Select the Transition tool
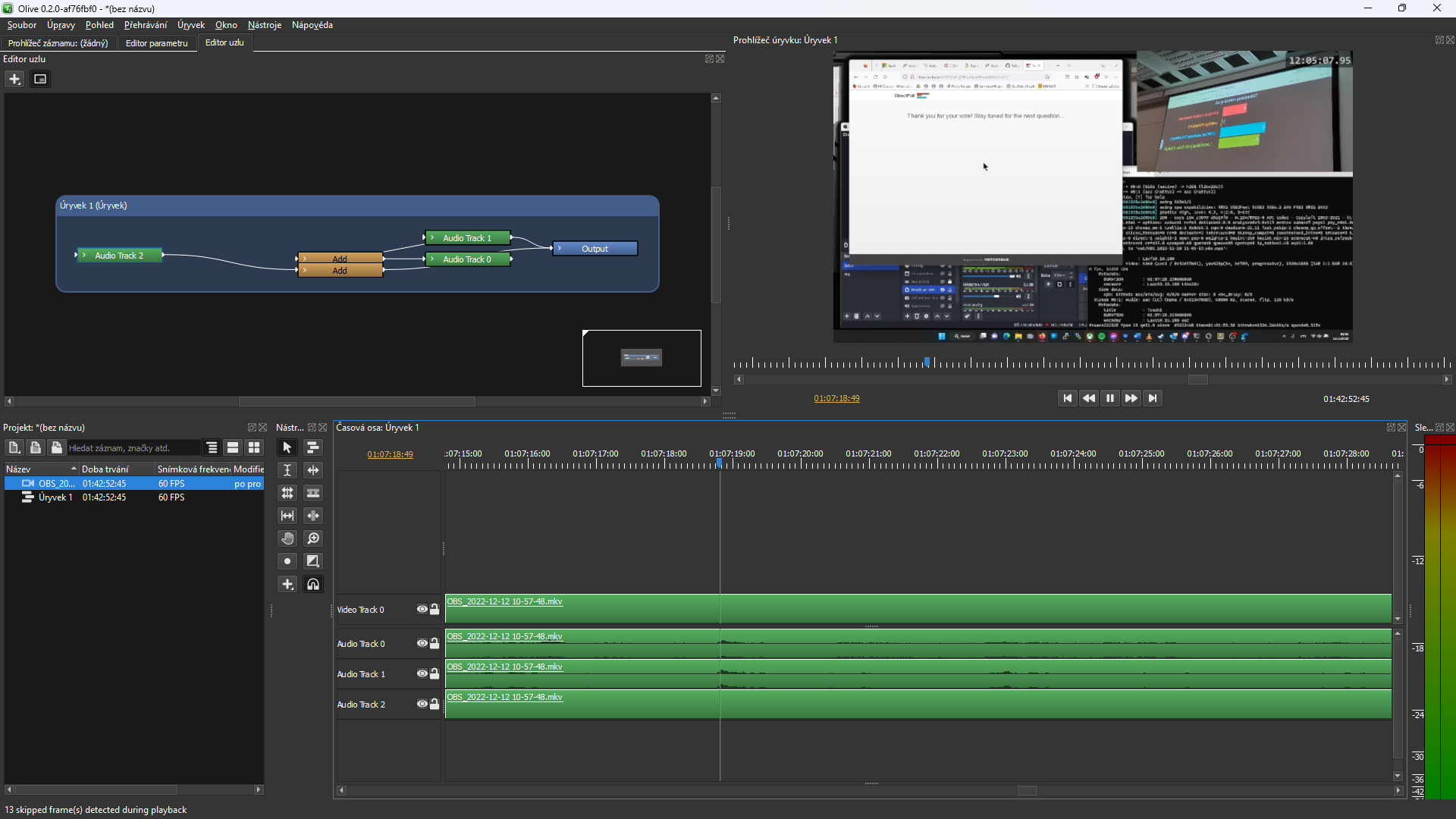The height and width of the screenshot is (819, 1456). [x=313, y=561]
